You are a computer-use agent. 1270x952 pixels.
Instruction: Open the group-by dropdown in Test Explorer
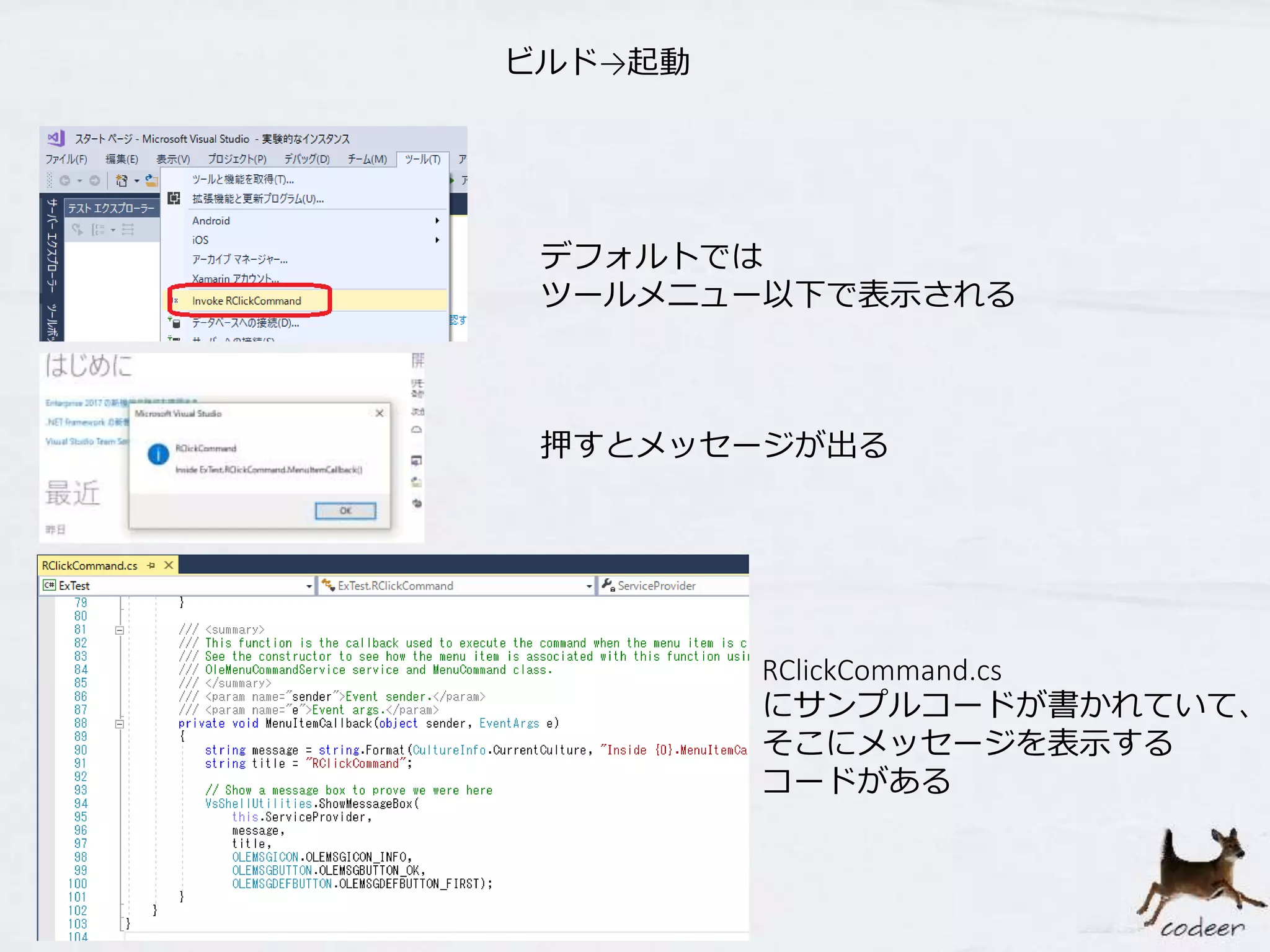[x=113, y=231]
